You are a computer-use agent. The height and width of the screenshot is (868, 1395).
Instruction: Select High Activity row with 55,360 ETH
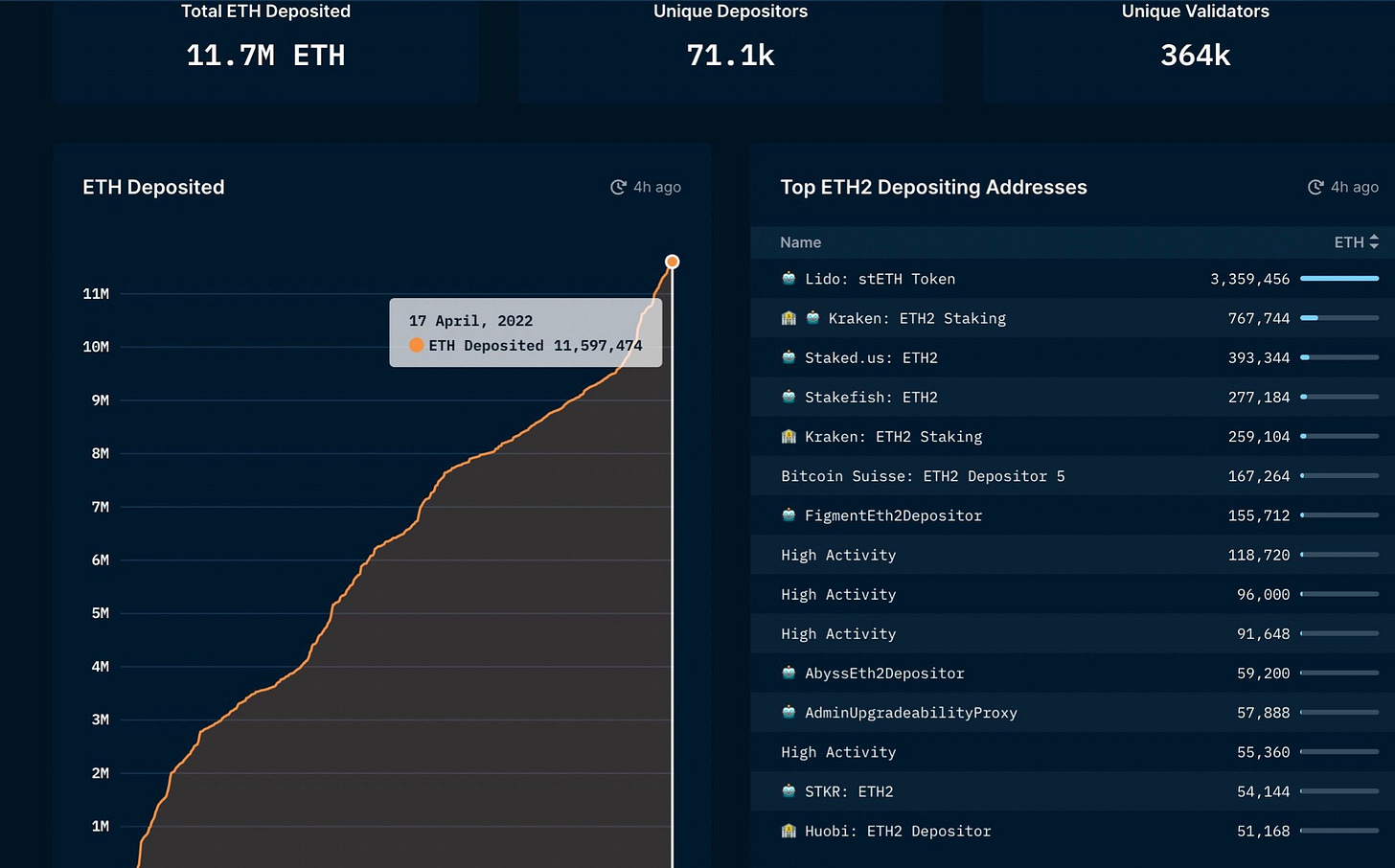point(838,752)
